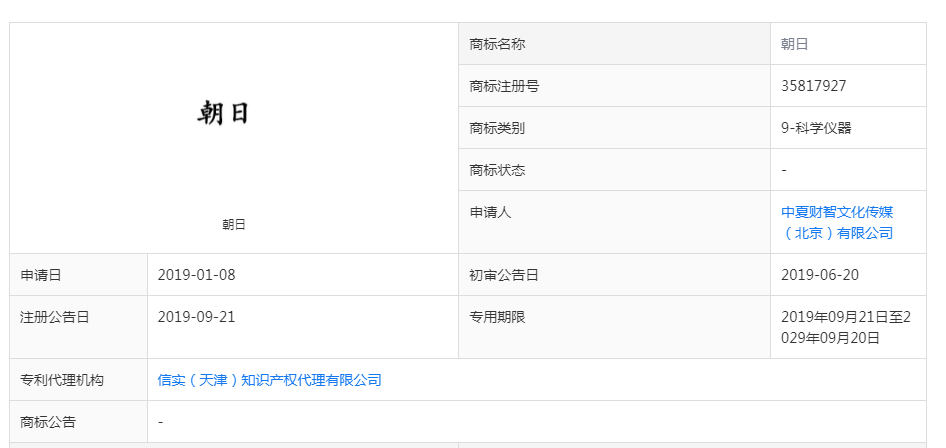Click the 初审公告日 label cell
946x448 pixels.
click(614, 275)
